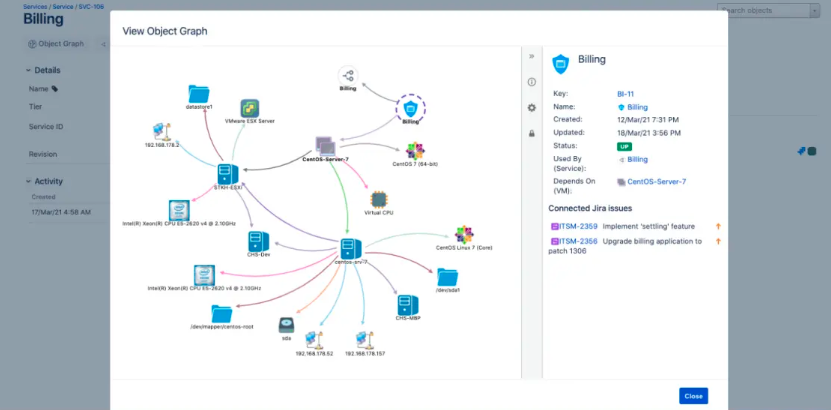Screen dimensions: 831x410
Task: Collapse the Activity section in background
Action: (28, 181)
